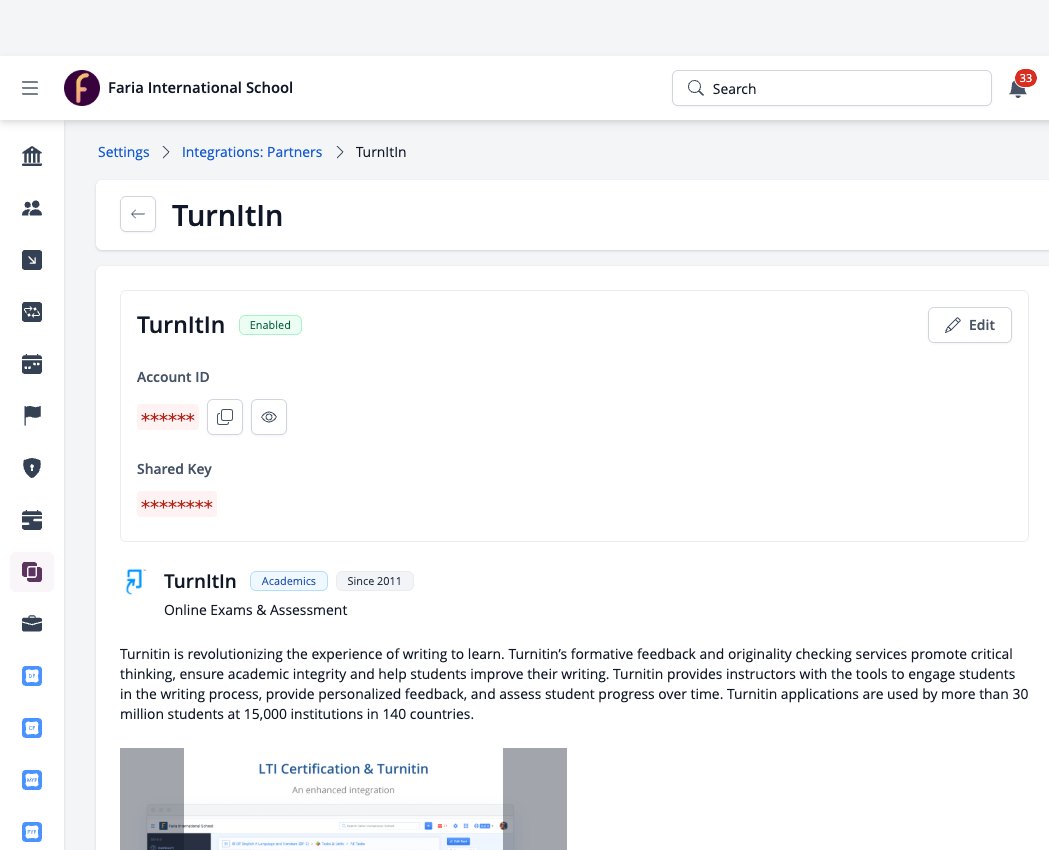Open the LTI Certification & Turnitin thumbnail
1049x850 pixels.
tap(343, 799)
